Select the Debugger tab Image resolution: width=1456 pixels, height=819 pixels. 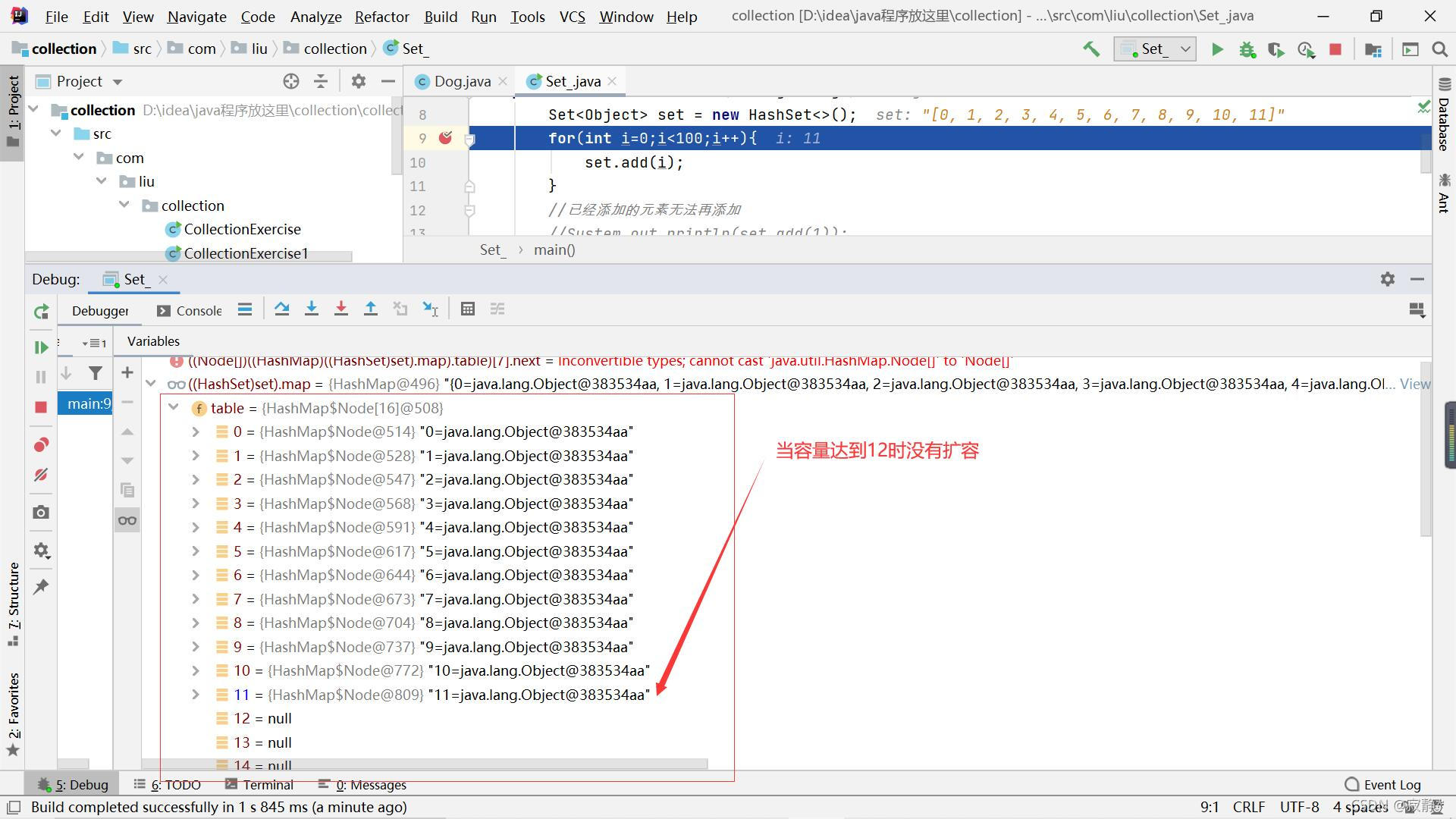(x=100, y=311)
